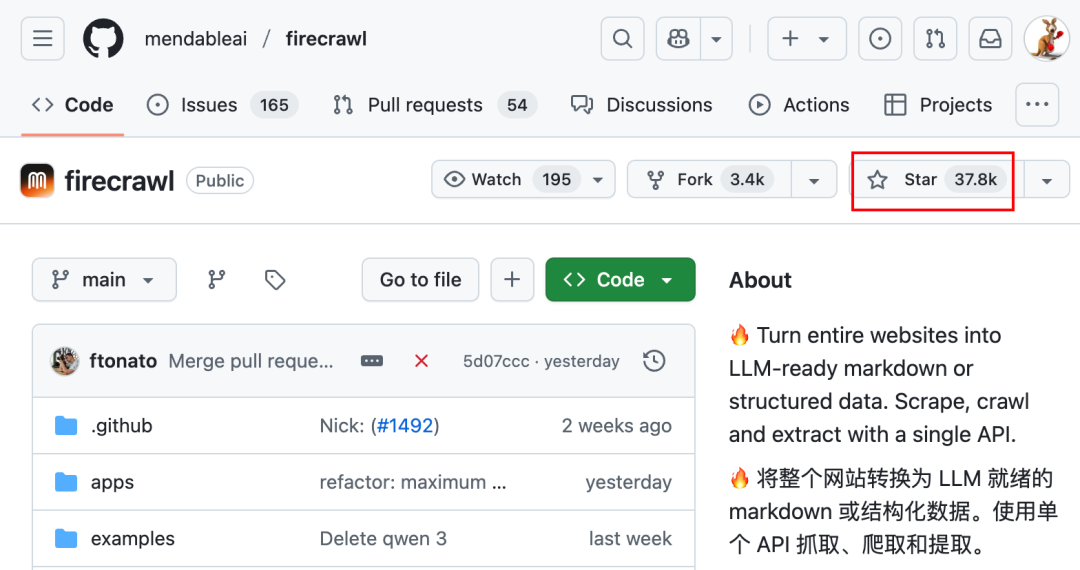Screen dimensions: 1080x570
Task: Open the search magnifier button
Action: click(623, 39)
